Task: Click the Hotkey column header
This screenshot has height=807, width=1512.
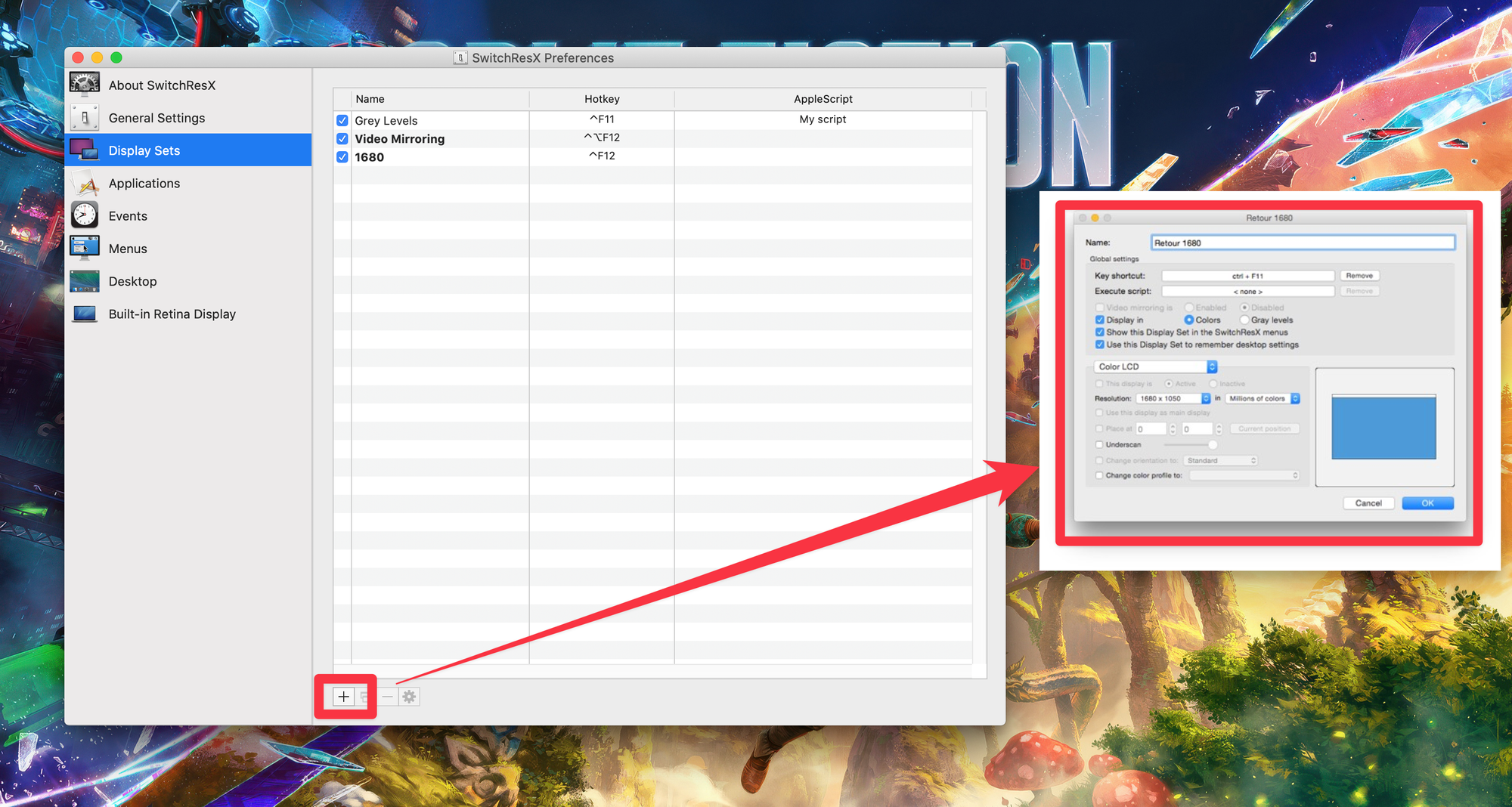Action: 602,99
